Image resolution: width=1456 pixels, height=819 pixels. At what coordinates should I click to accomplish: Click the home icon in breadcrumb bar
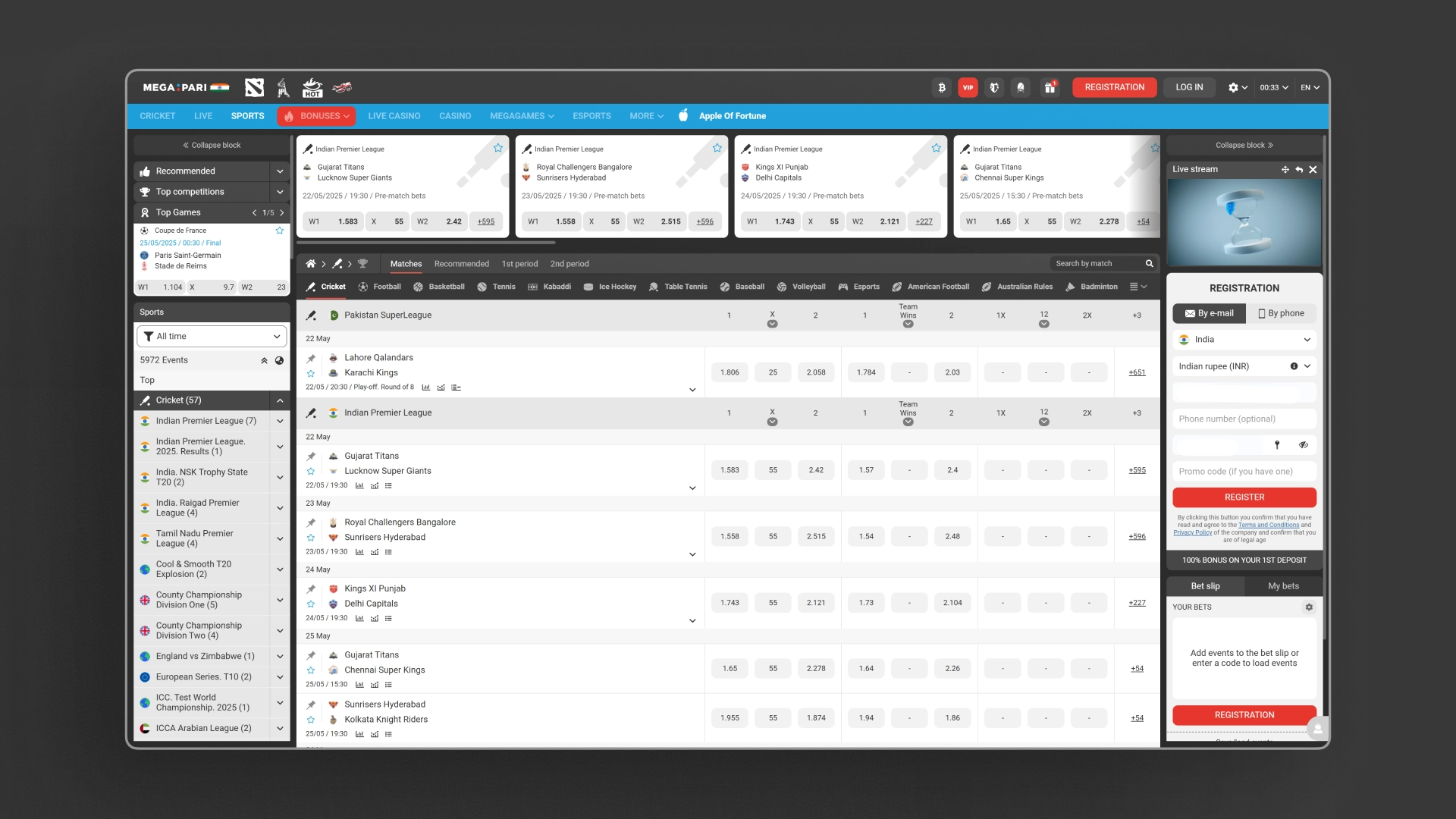click(x=310, y=264)
